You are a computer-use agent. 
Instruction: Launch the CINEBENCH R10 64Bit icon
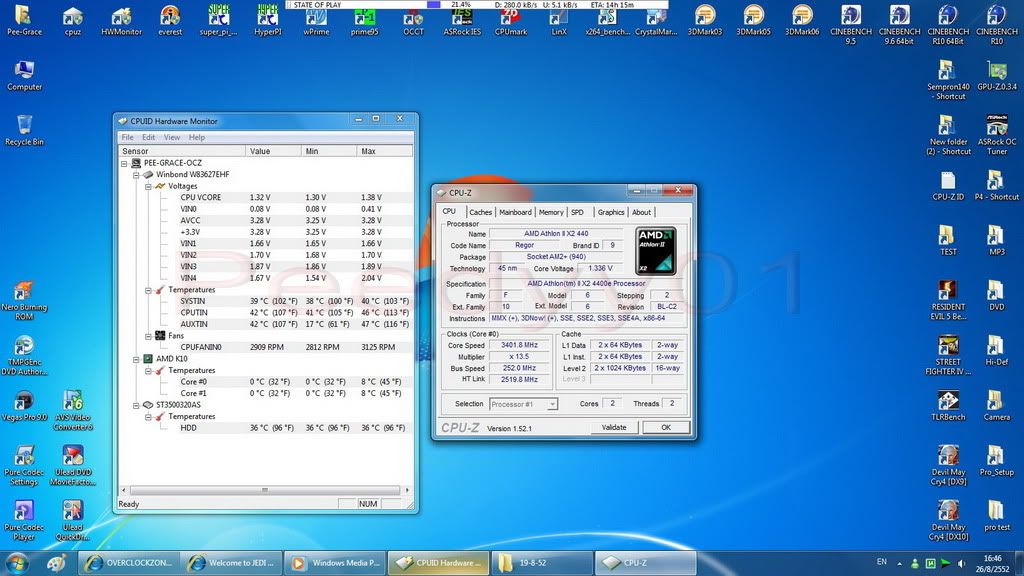(948, 25)
